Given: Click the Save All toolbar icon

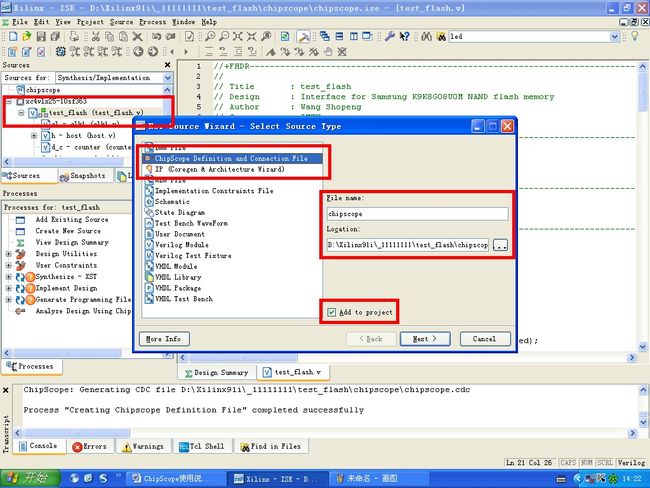Looking at the screenshot, I should (x=55, y=36).
